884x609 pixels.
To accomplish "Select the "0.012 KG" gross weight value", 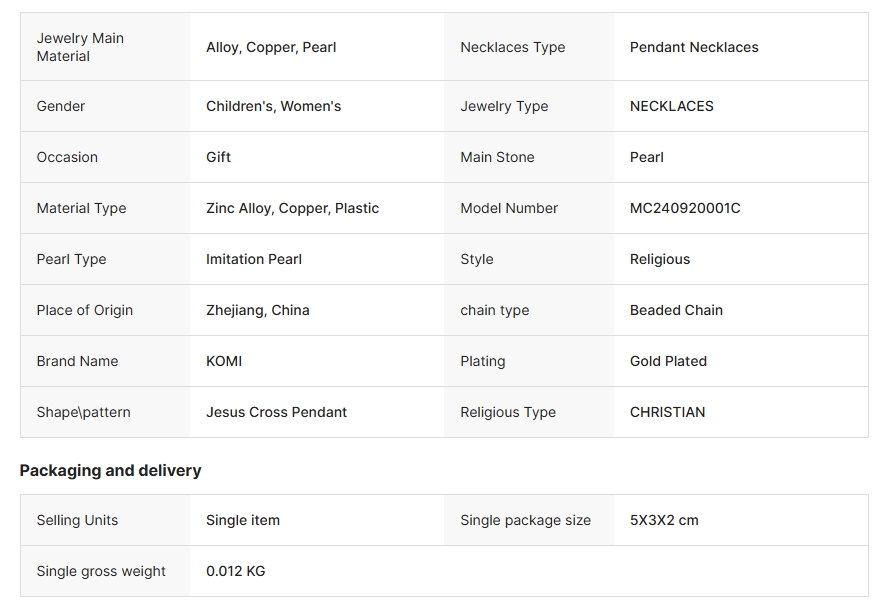I will [x=235, y=571].
